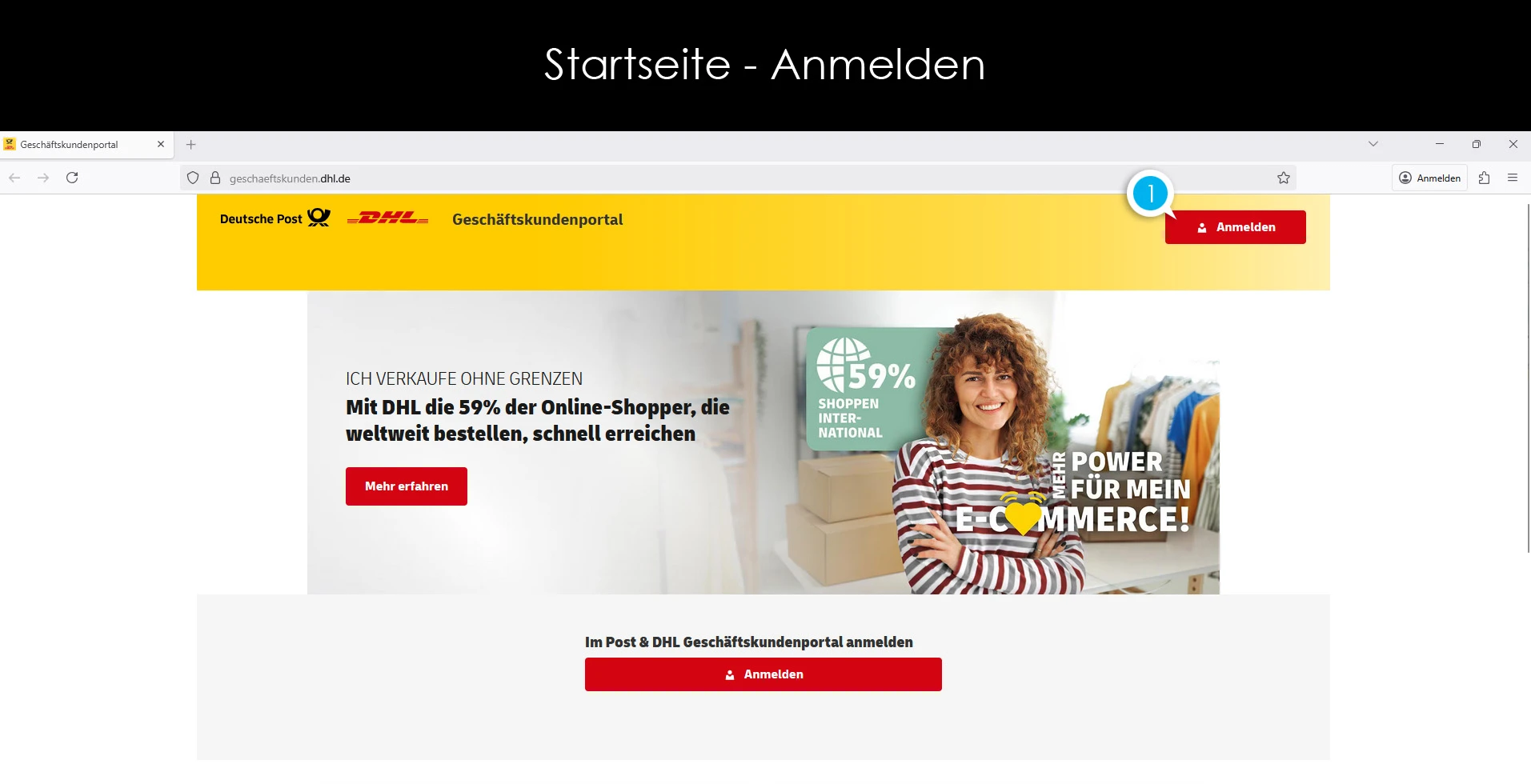Screen dimensions: 1531x784
Task: Open the tracking protection shield icon
Action: 193,178
